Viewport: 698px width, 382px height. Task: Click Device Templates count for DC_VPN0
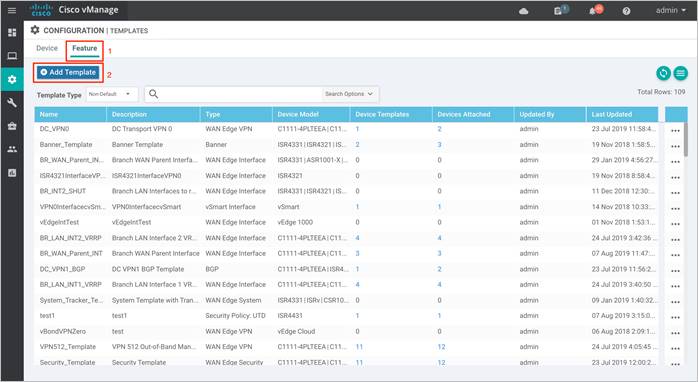pyautogui.click(x=357, y=129)
